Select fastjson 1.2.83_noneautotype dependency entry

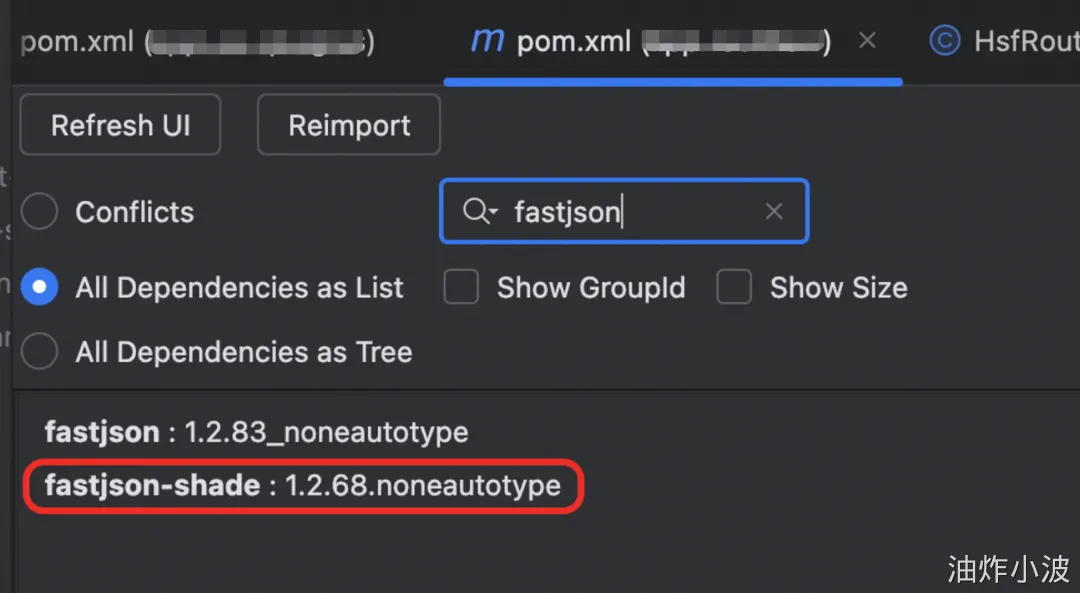point(256,433)
